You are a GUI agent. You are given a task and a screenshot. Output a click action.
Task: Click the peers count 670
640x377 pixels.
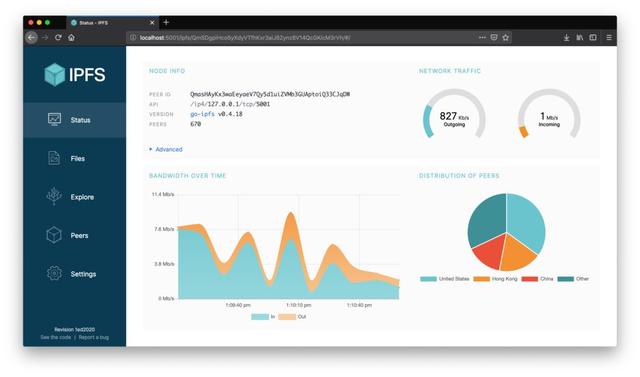point(196,124)
